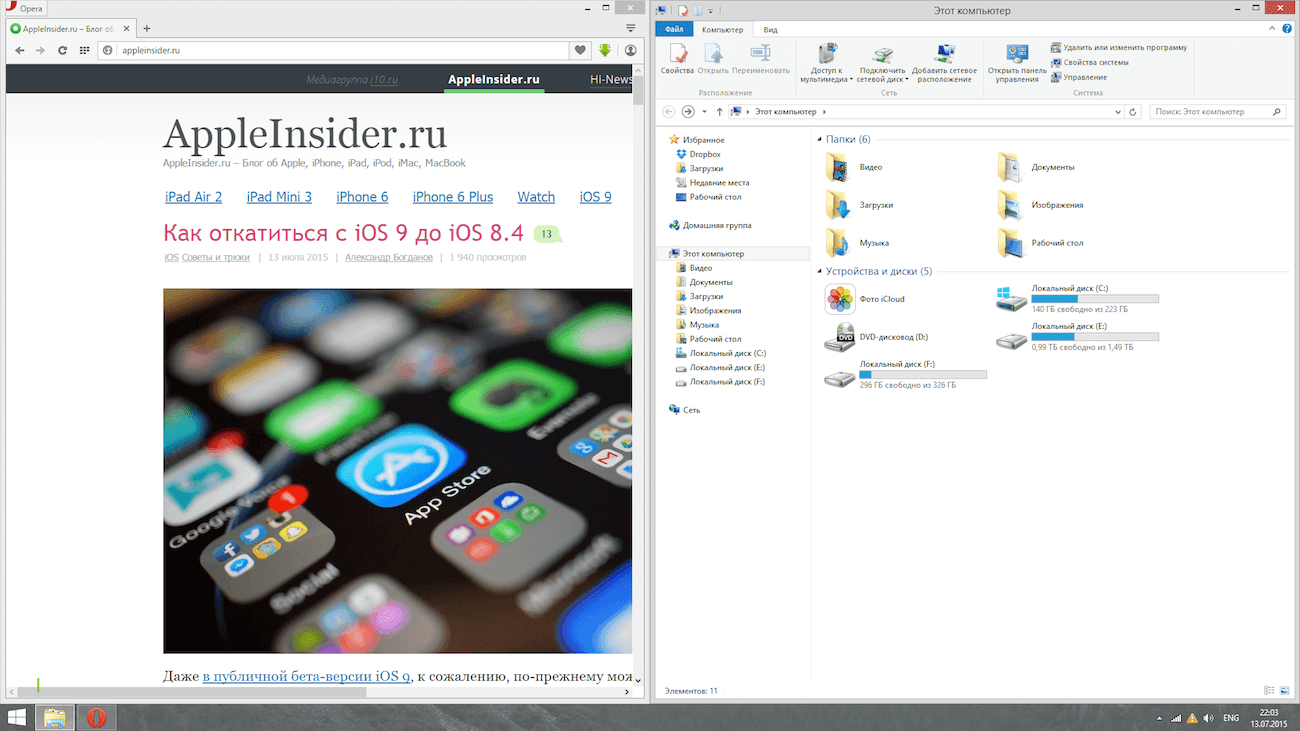Open the Opera menu button
This screenshot has width=1300, height=731.
[631, 28]
